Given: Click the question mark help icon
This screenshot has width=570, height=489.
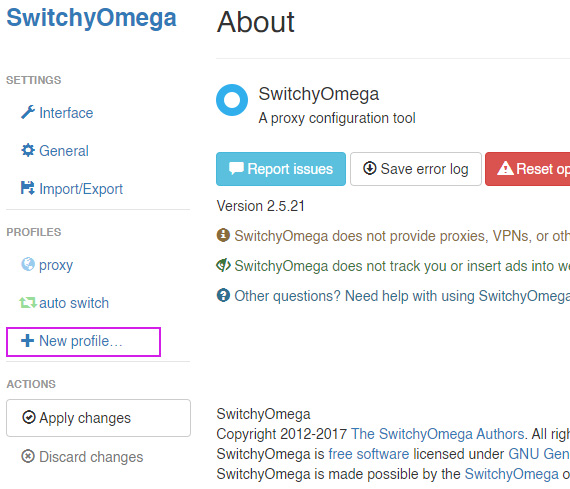Looking at the screenshot, I should [x=223, y=295].
